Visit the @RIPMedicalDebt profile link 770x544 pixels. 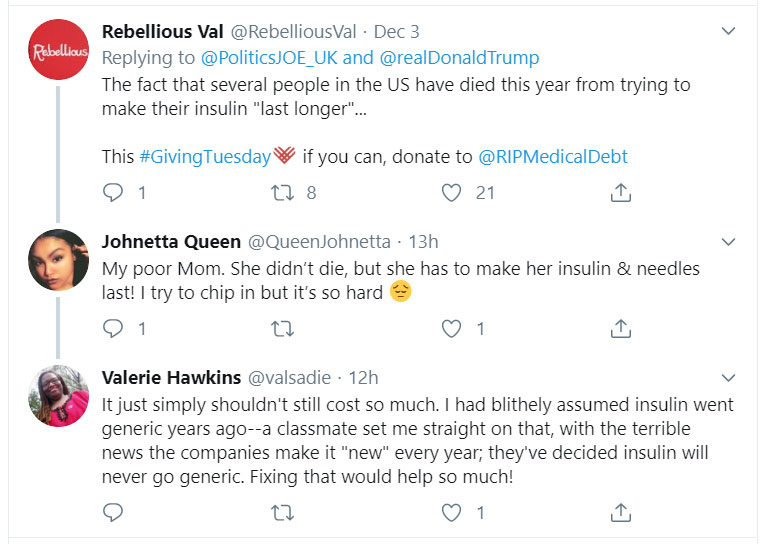[x=553, y=156]
